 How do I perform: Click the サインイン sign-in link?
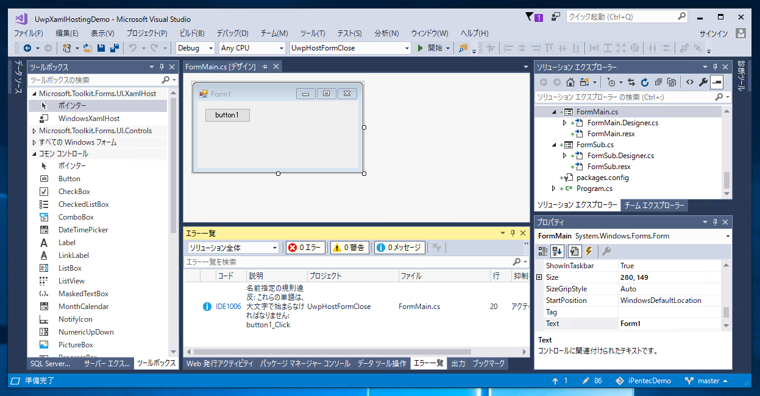click(x=713, y=33)
